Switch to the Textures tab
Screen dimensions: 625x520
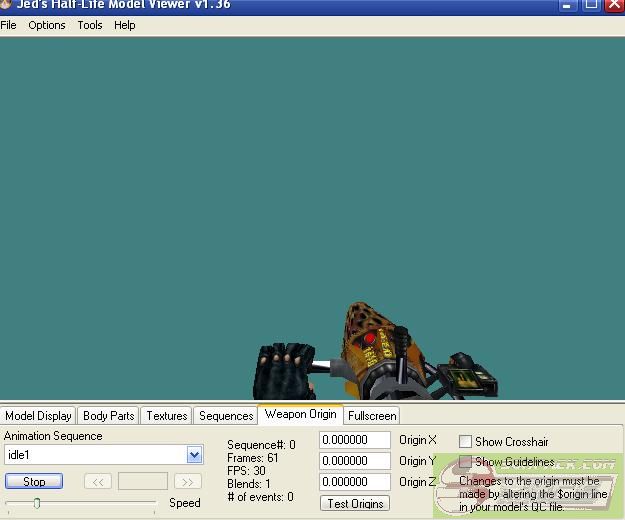point(166,416)
